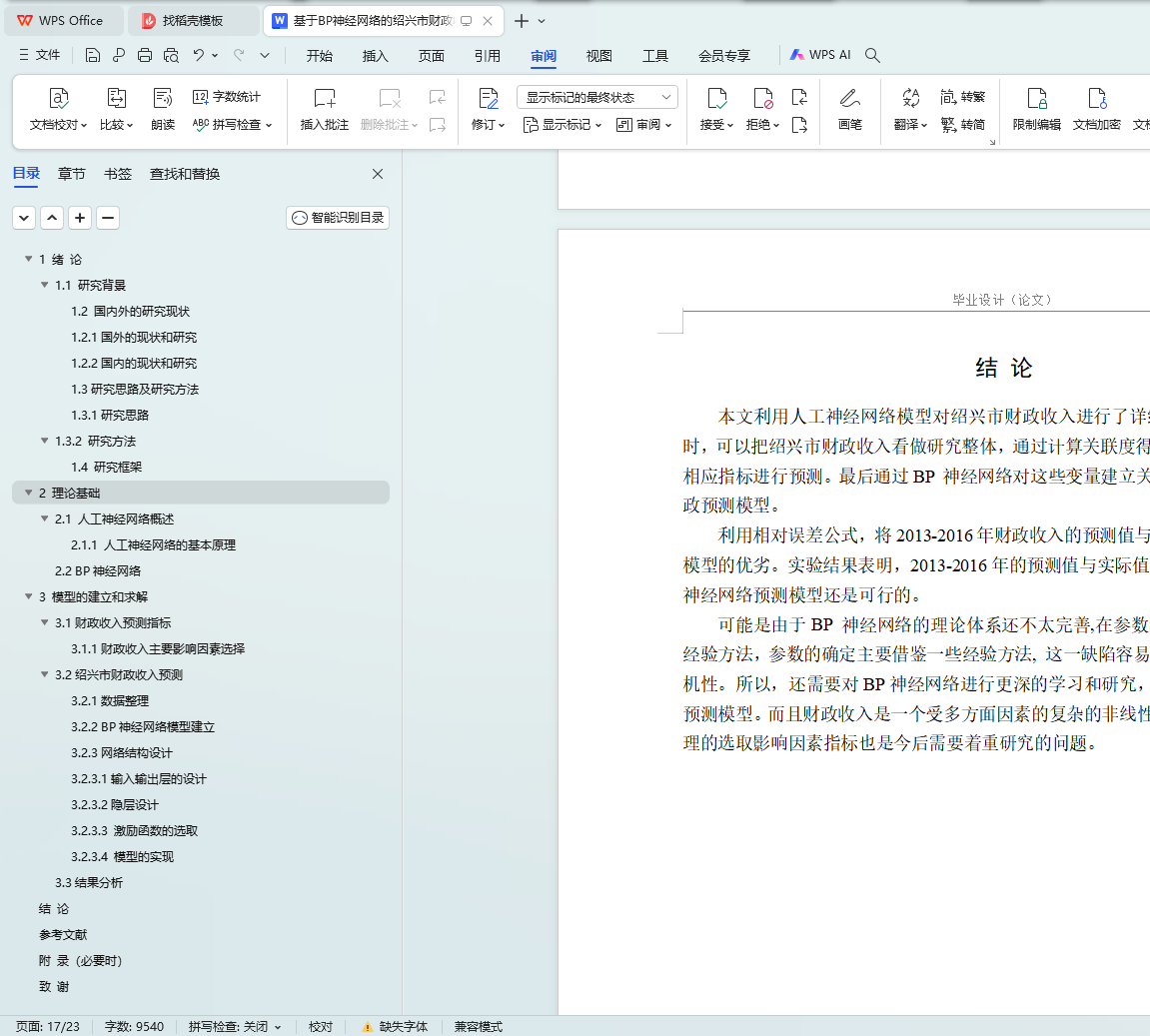
Task: Open quick access toolbar customize chevron
Action: click(x=265, y=55)
